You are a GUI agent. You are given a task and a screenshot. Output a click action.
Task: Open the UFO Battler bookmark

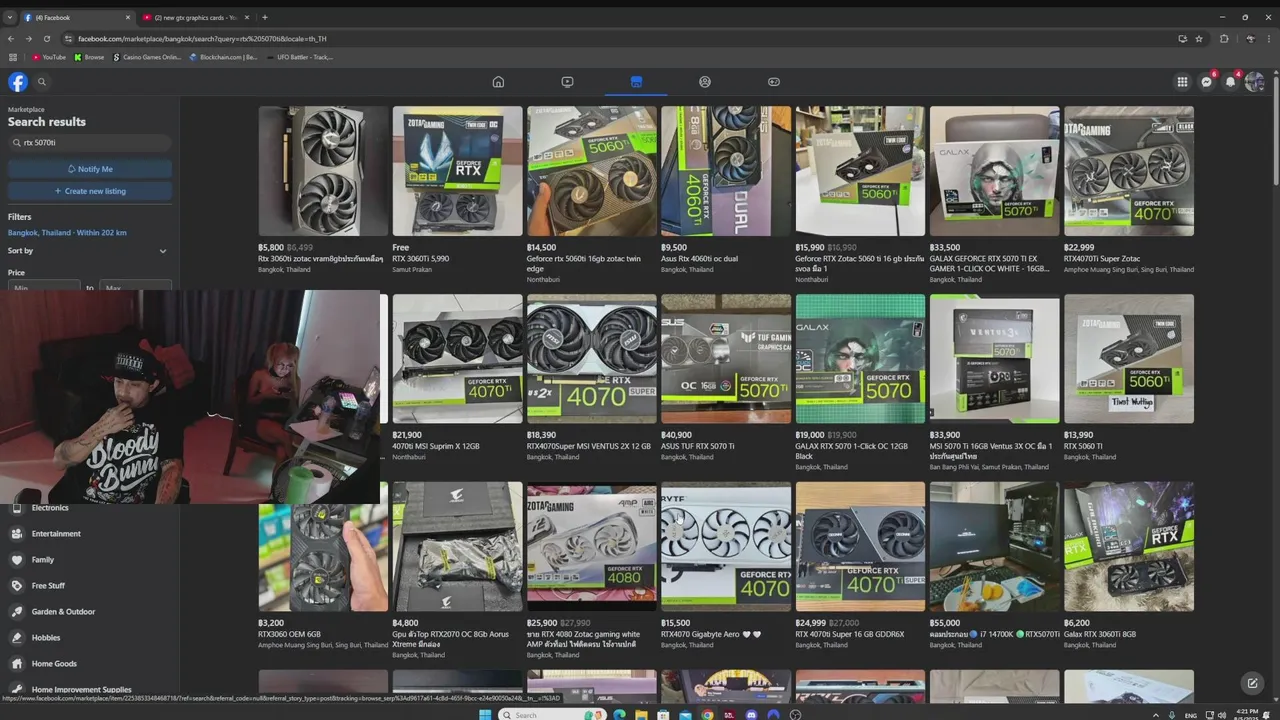(x=300, y=57)
